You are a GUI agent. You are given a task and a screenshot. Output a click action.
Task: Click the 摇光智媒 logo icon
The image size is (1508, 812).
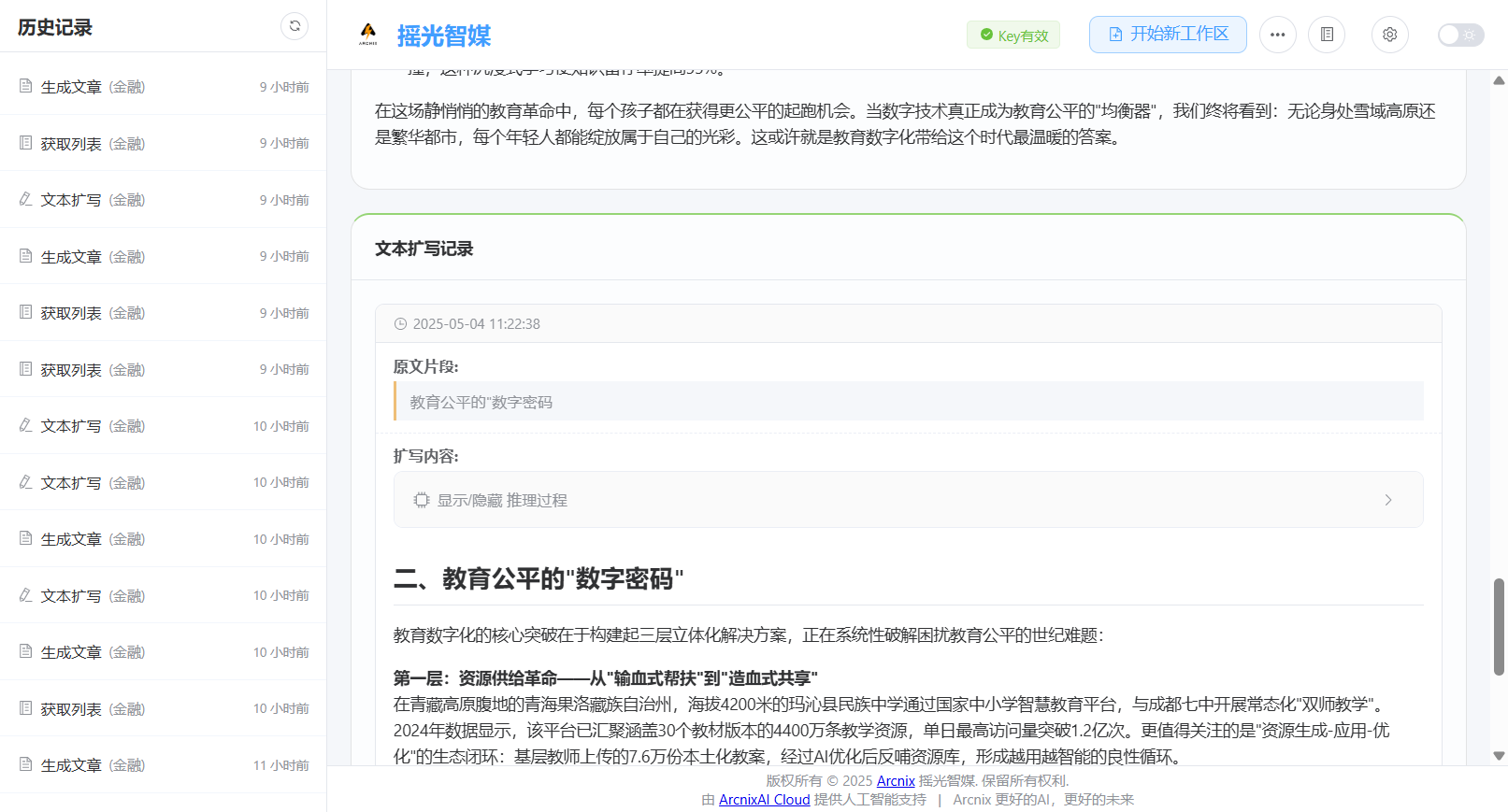point(368,35)
